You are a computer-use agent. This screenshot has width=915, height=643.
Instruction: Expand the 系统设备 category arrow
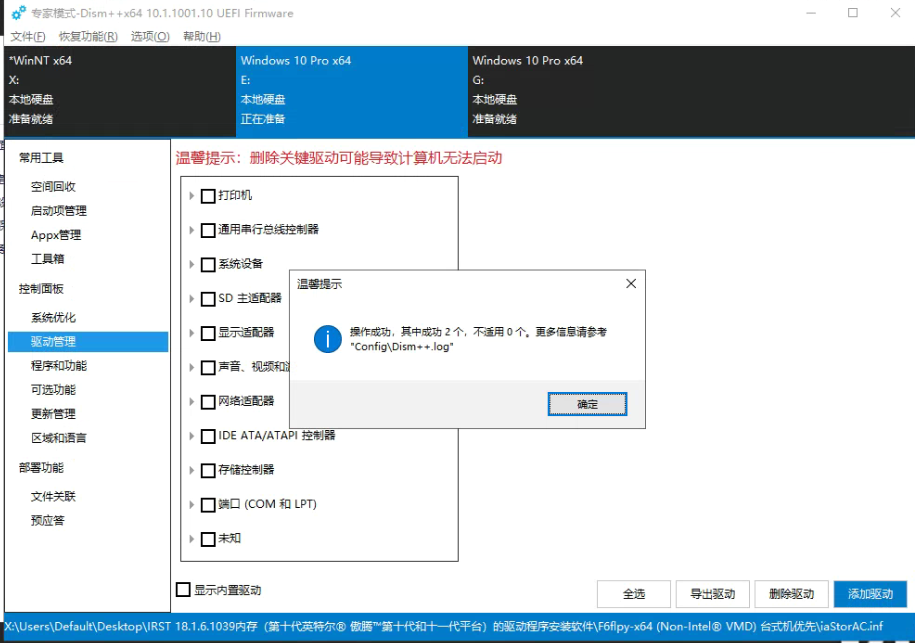(192, 265)
